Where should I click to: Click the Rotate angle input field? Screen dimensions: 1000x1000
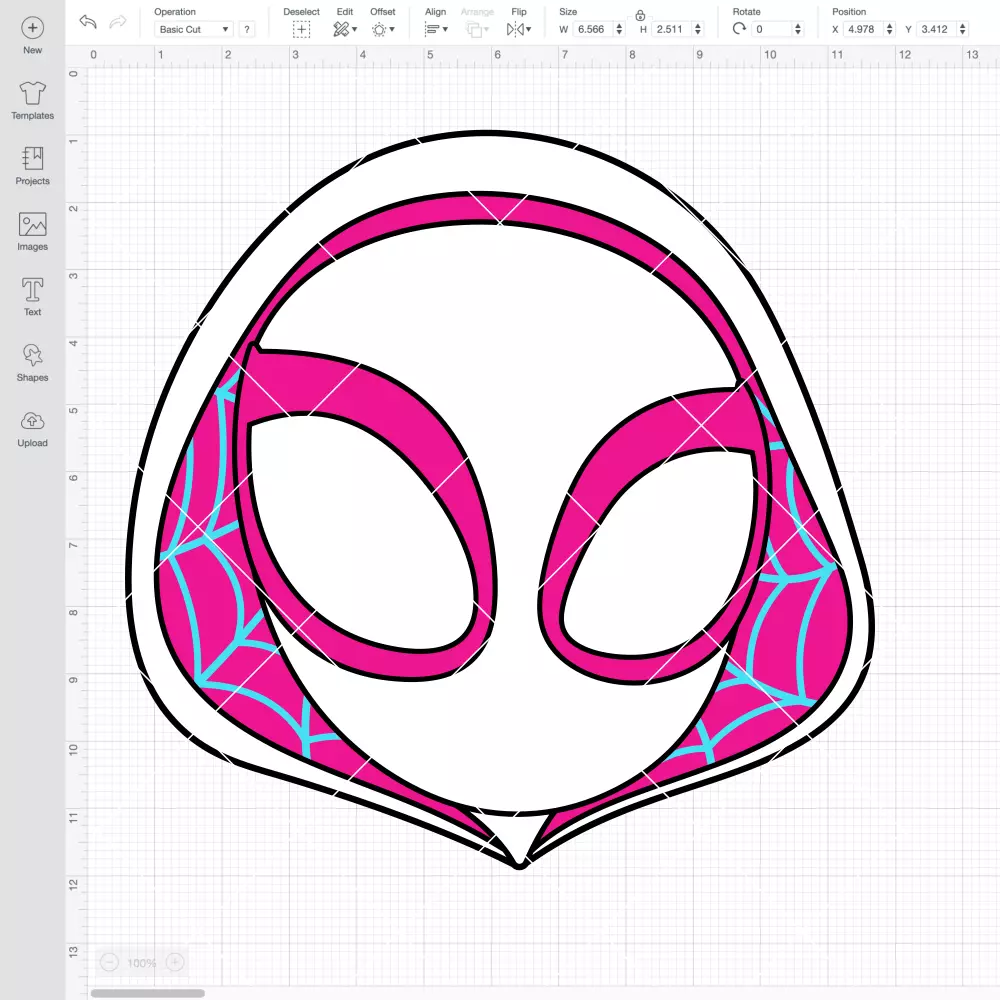[772, 29]
